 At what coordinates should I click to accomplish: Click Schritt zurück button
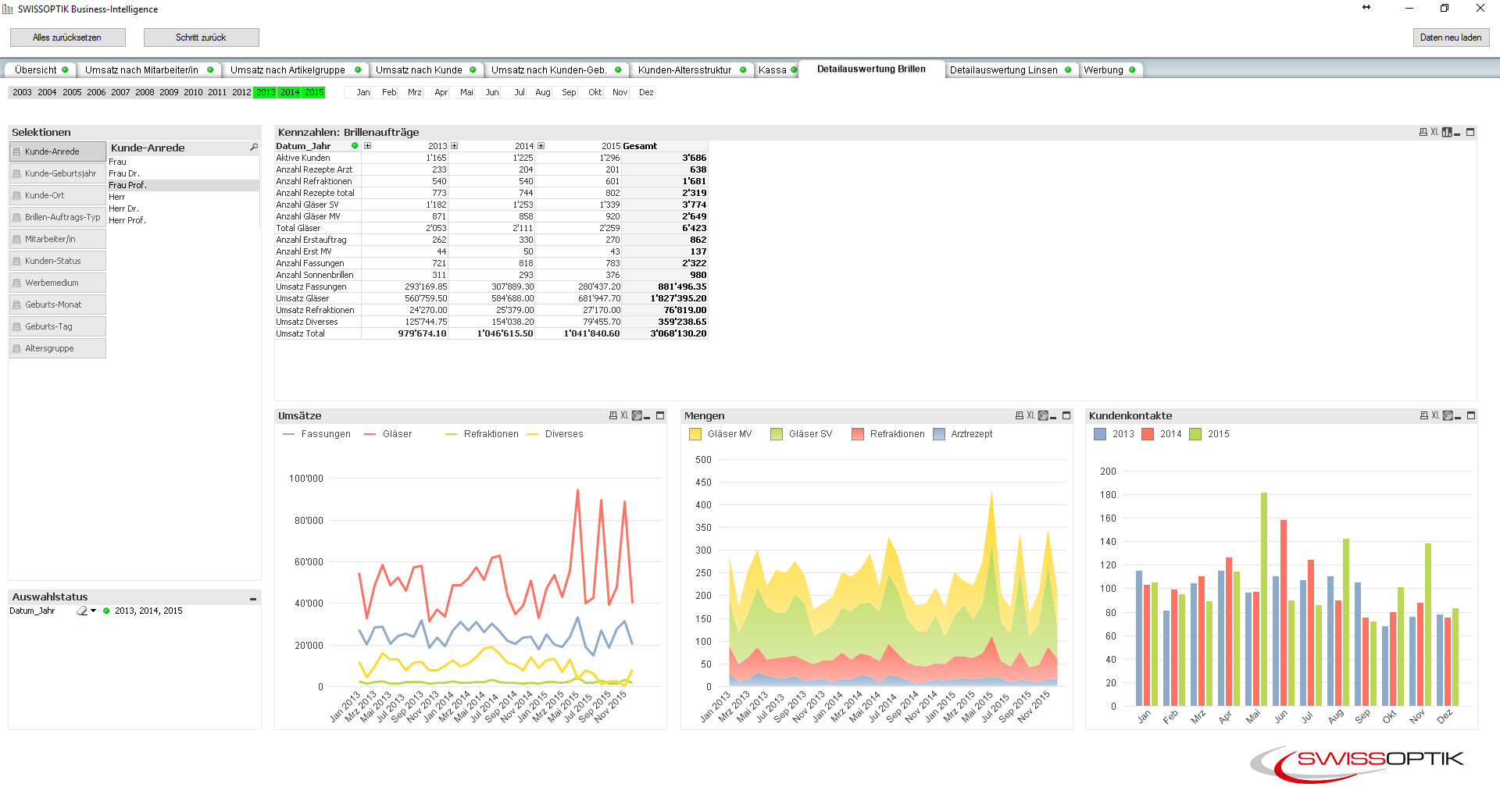coord(201,37)
